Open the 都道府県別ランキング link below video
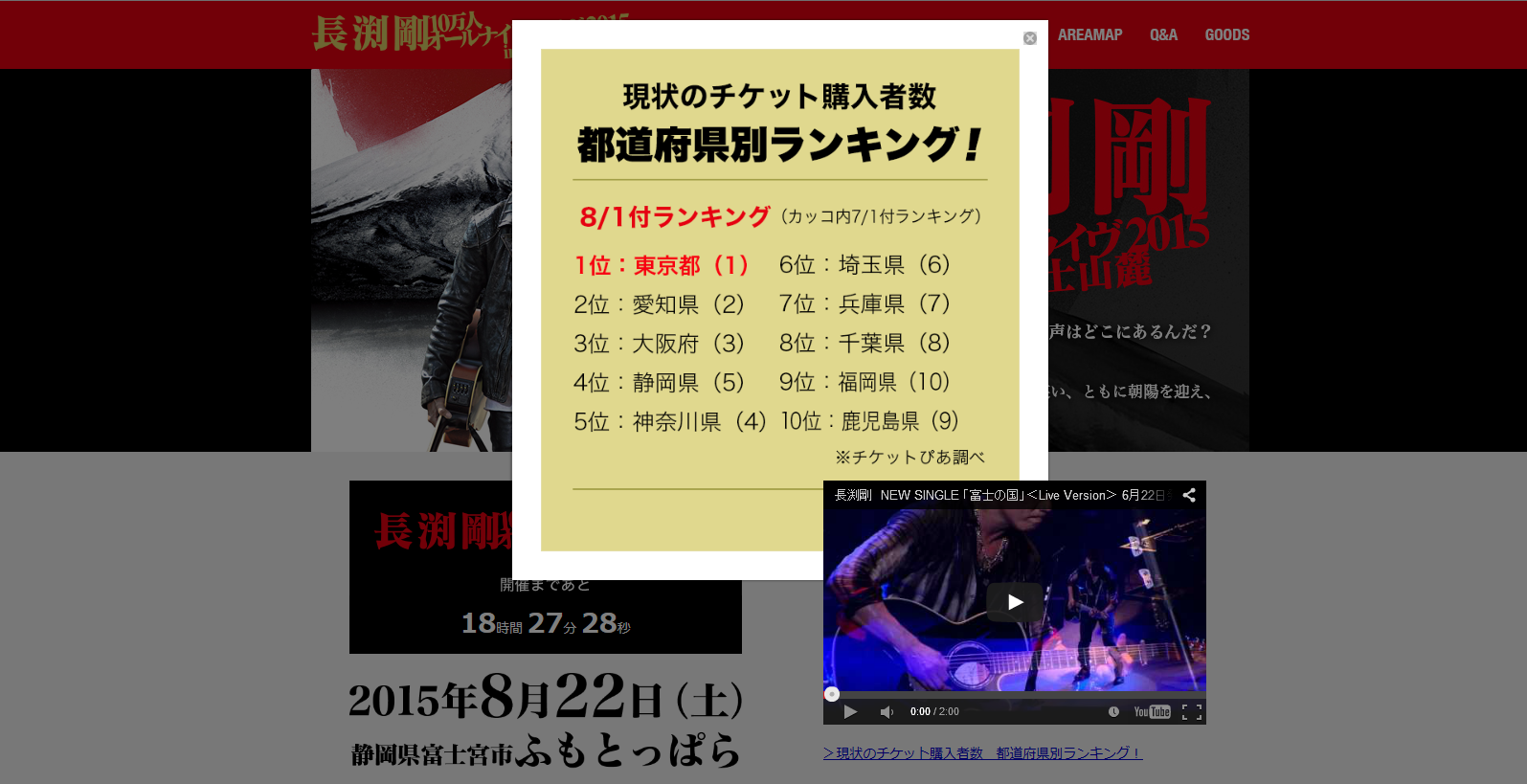 click(x=983, y=753)
